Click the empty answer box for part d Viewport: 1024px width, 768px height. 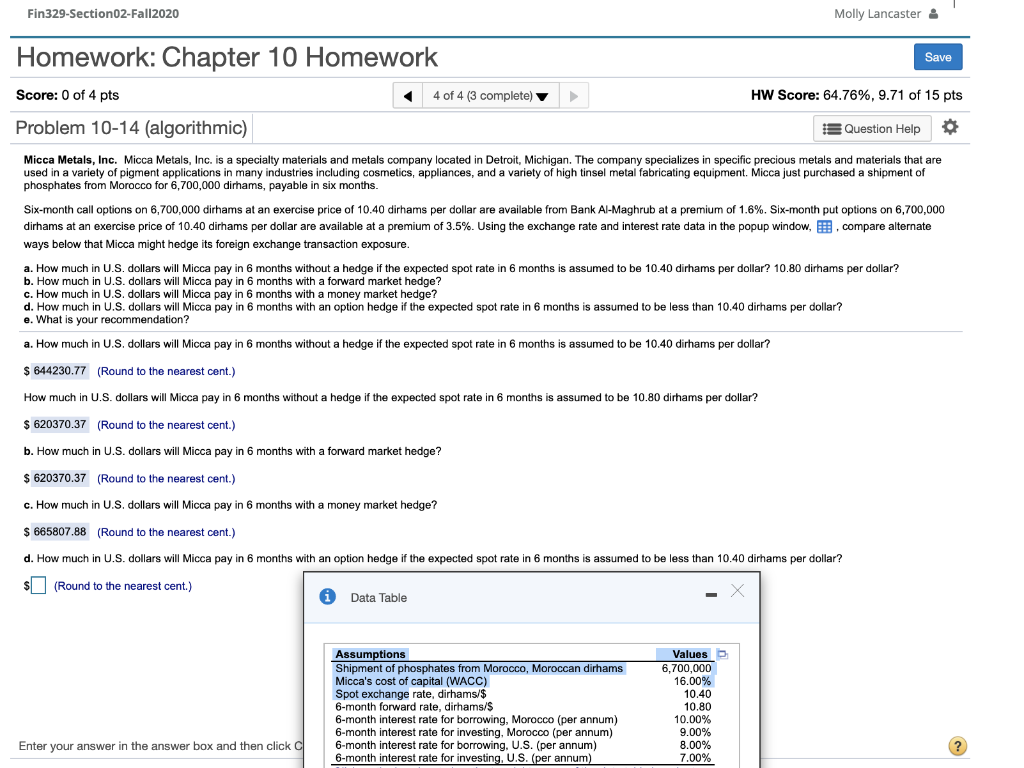[38, 585]
